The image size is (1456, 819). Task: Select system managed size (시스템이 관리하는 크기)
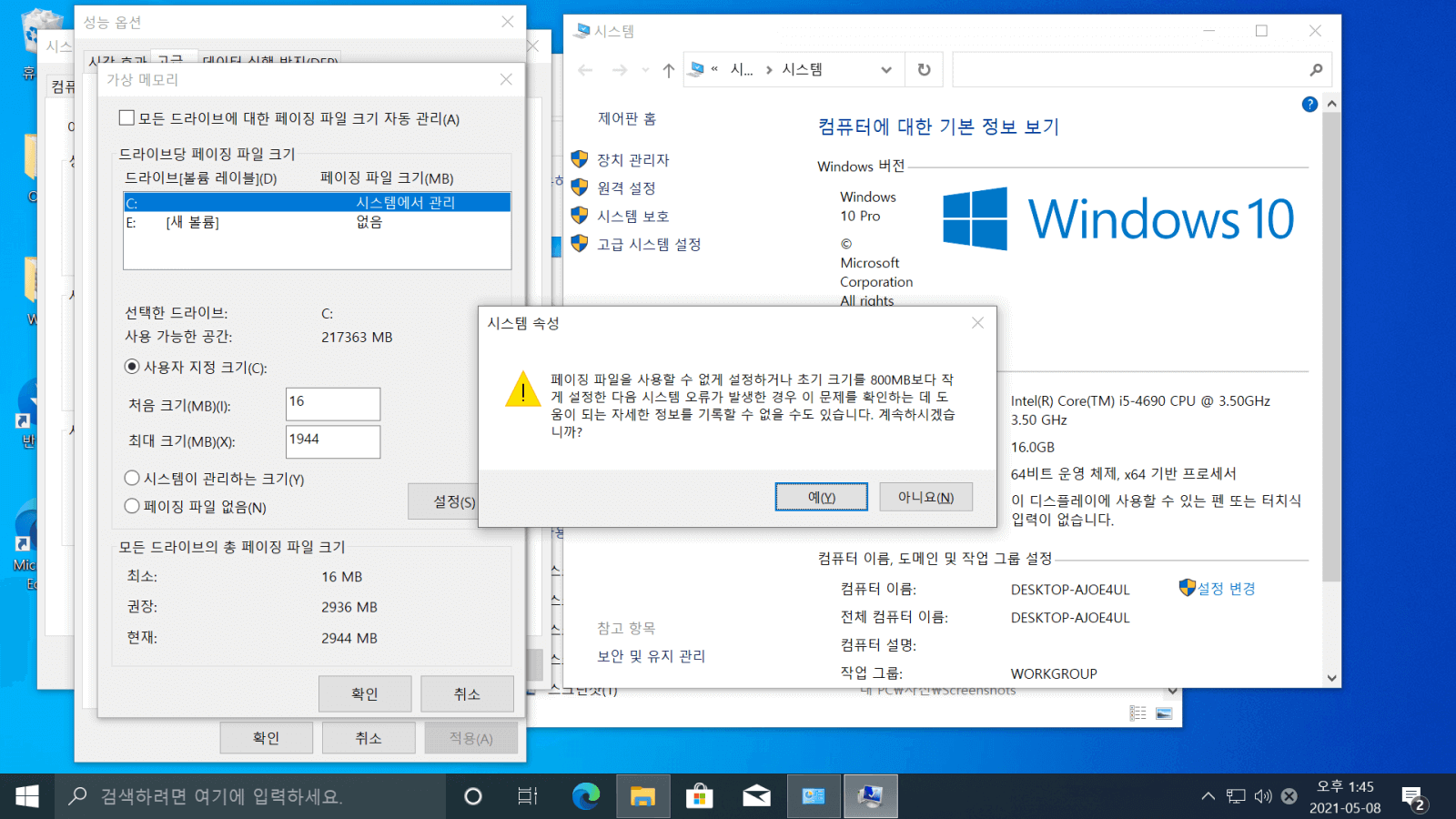[x=132, y=478]
